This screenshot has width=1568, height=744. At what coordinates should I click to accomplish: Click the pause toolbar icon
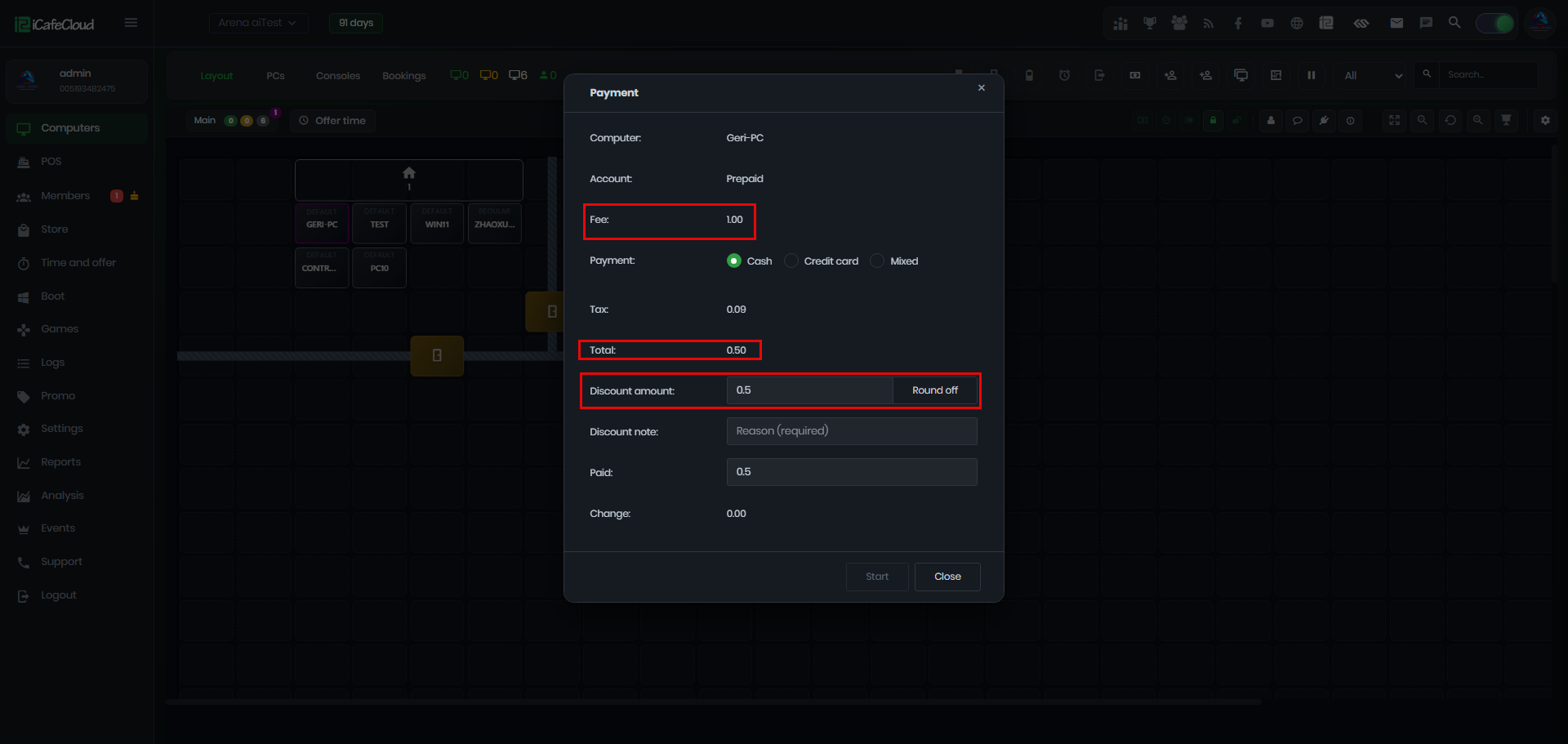pyautogui.click(x=1312, y=75)
